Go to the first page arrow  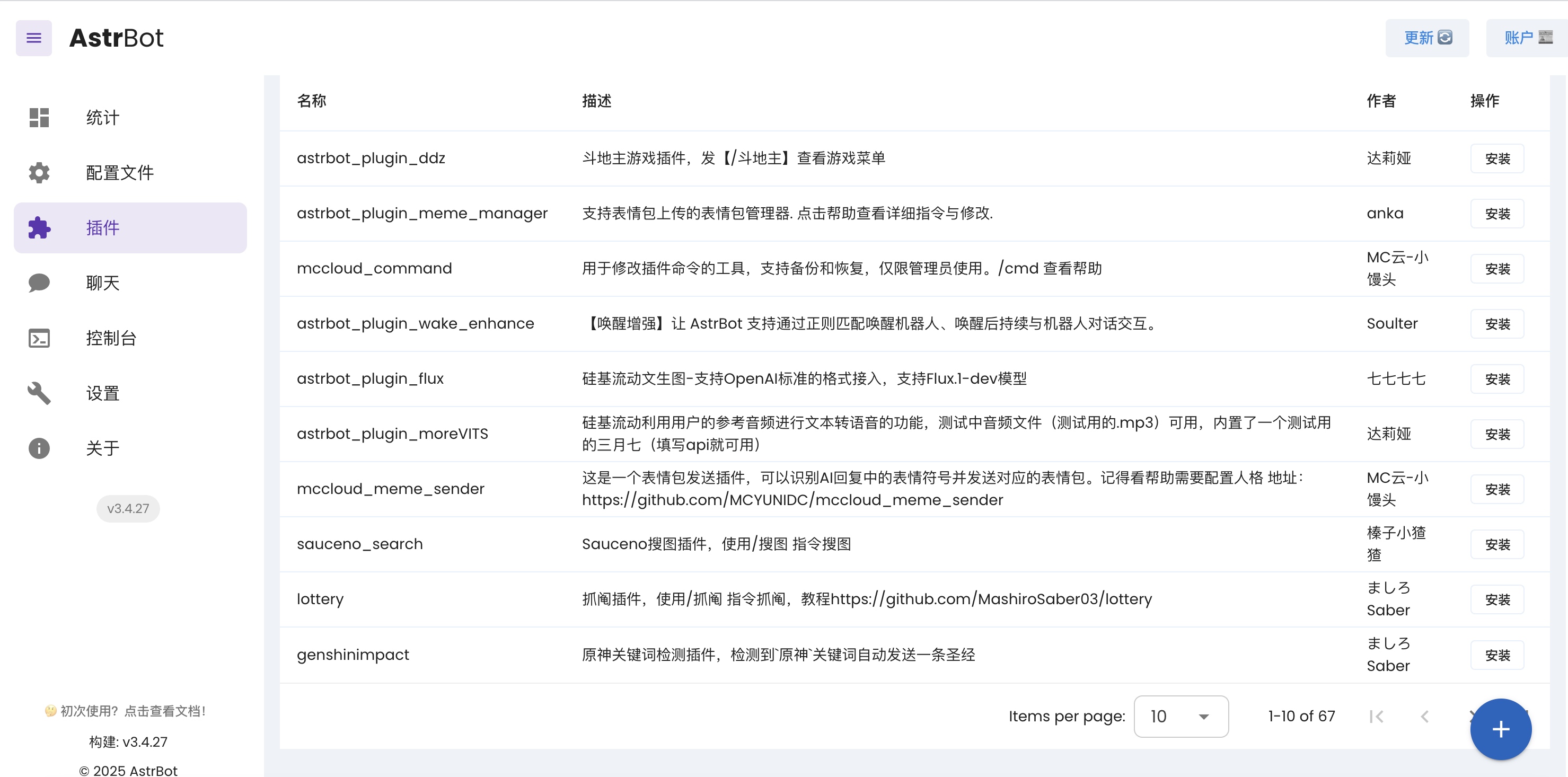pos(1376,716)
